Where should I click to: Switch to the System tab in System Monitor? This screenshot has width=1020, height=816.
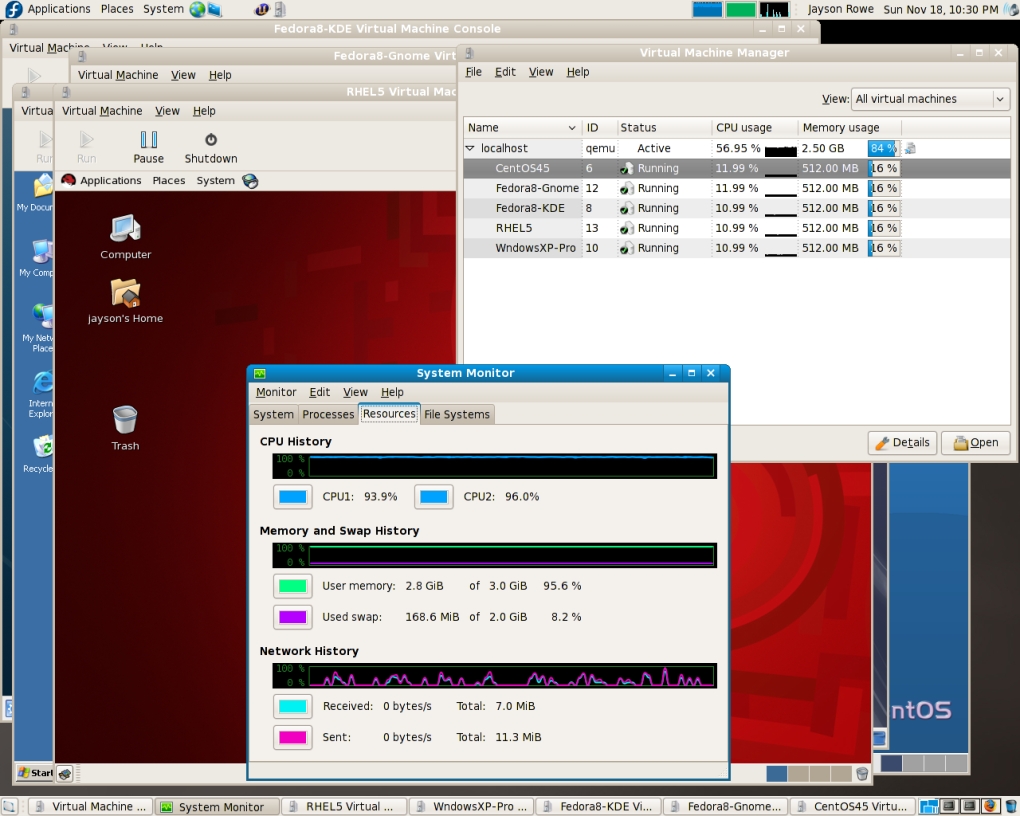(273, 415)
